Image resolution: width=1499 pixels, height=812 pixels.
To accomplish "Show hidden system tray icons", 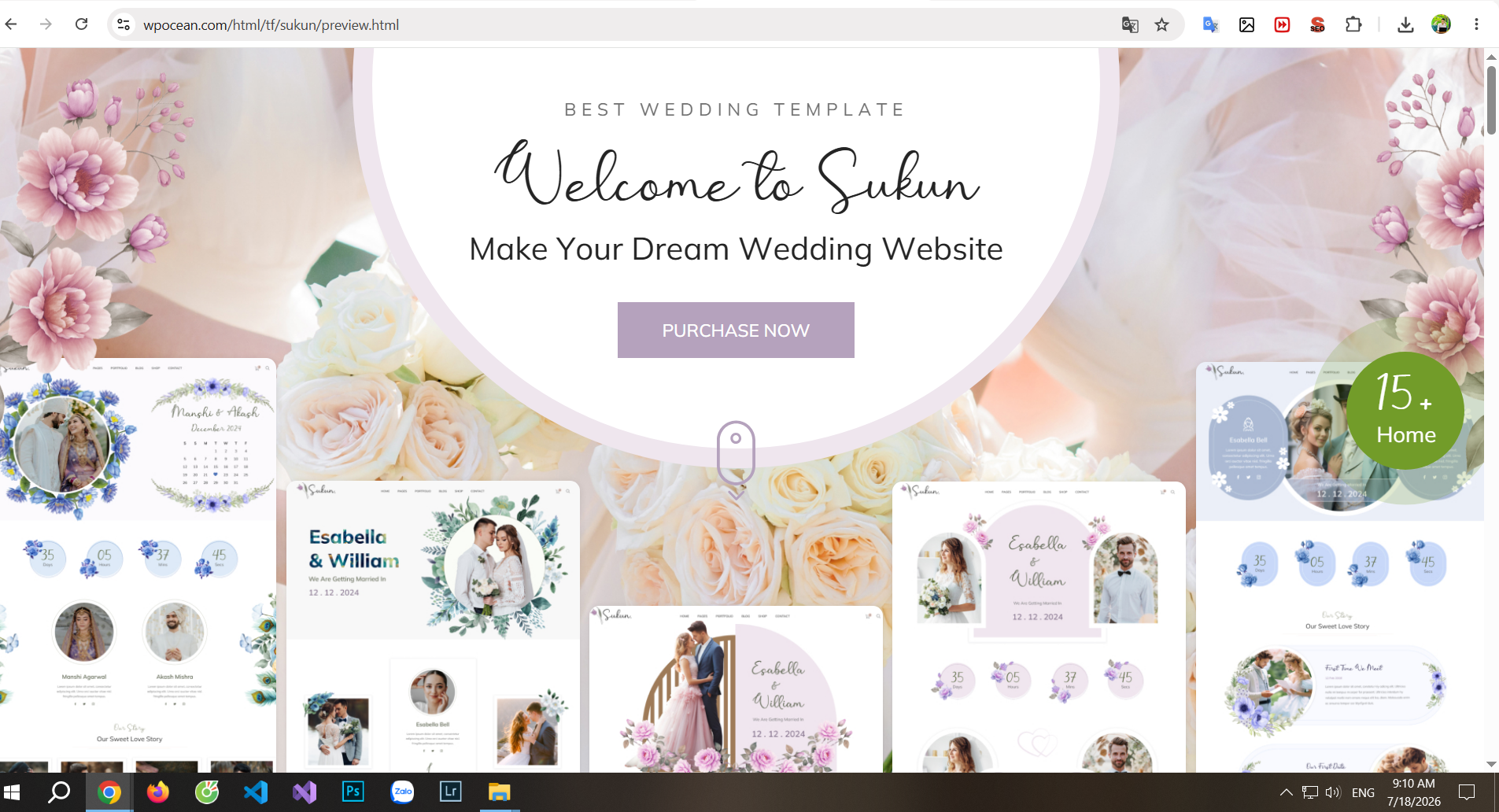I will 1286,792.
